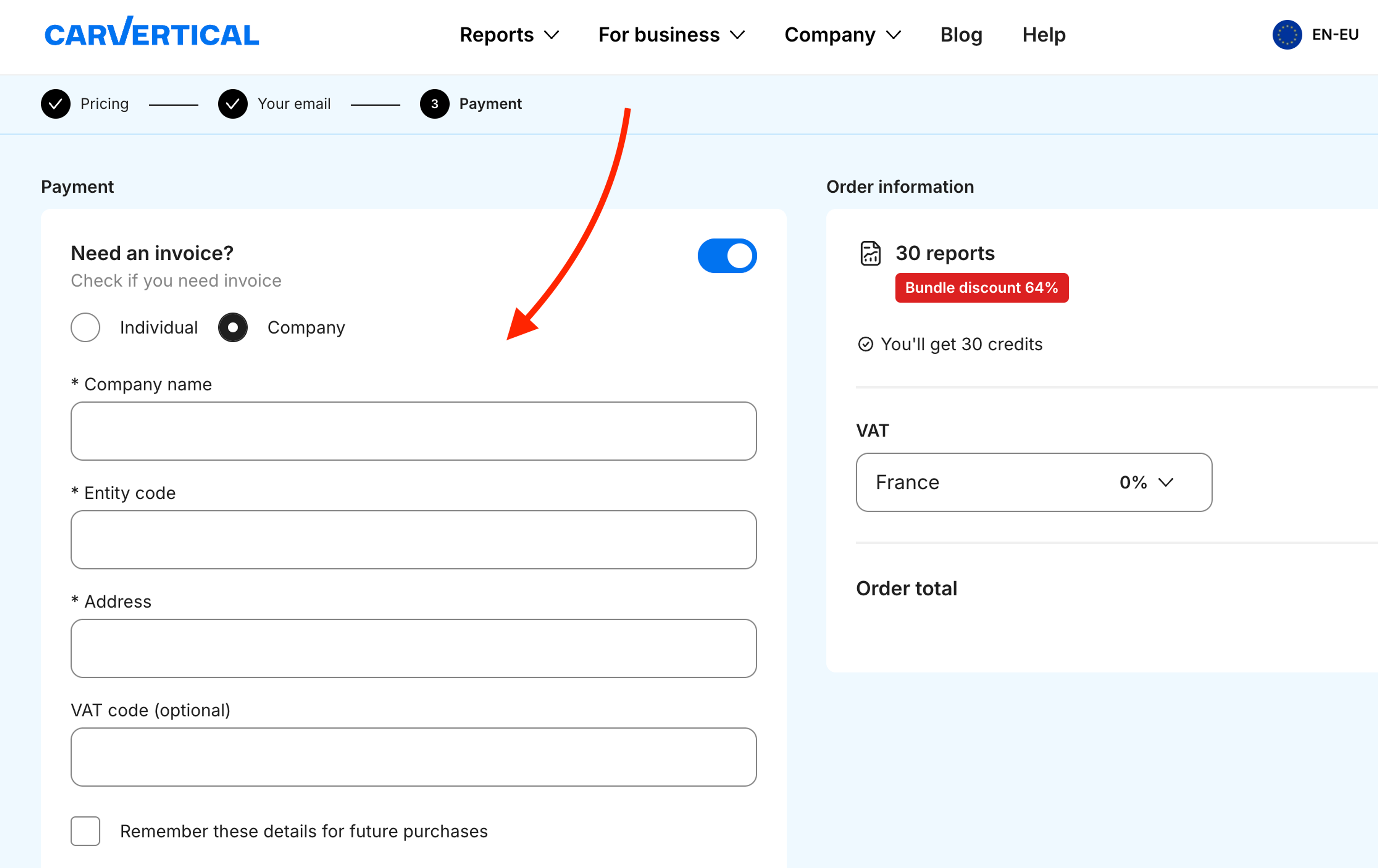Click the credits checkmark circle icon
The height and width of the screenshot is (868, 1378).
[x=865, y=344]
